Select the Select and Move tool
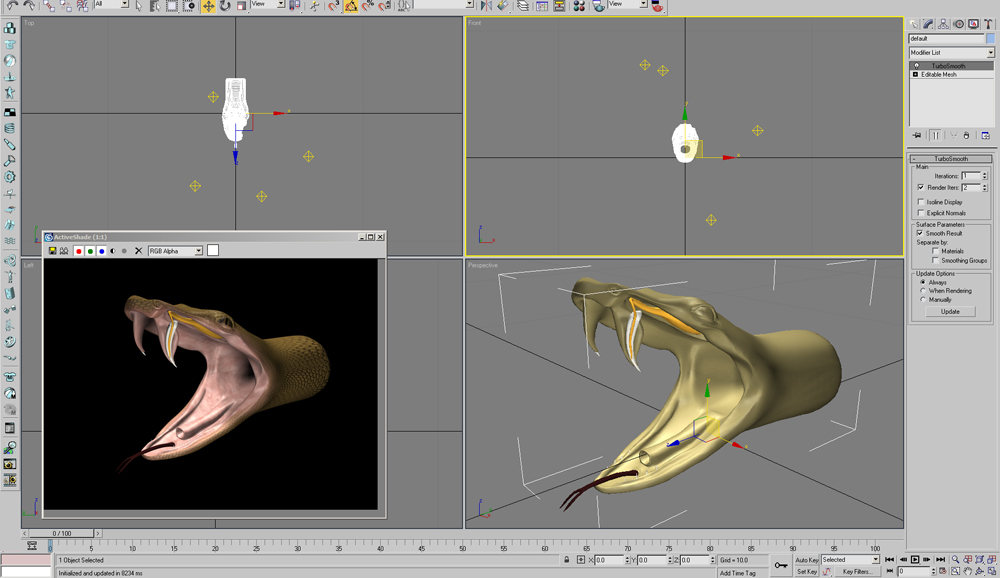 (208, 5)
